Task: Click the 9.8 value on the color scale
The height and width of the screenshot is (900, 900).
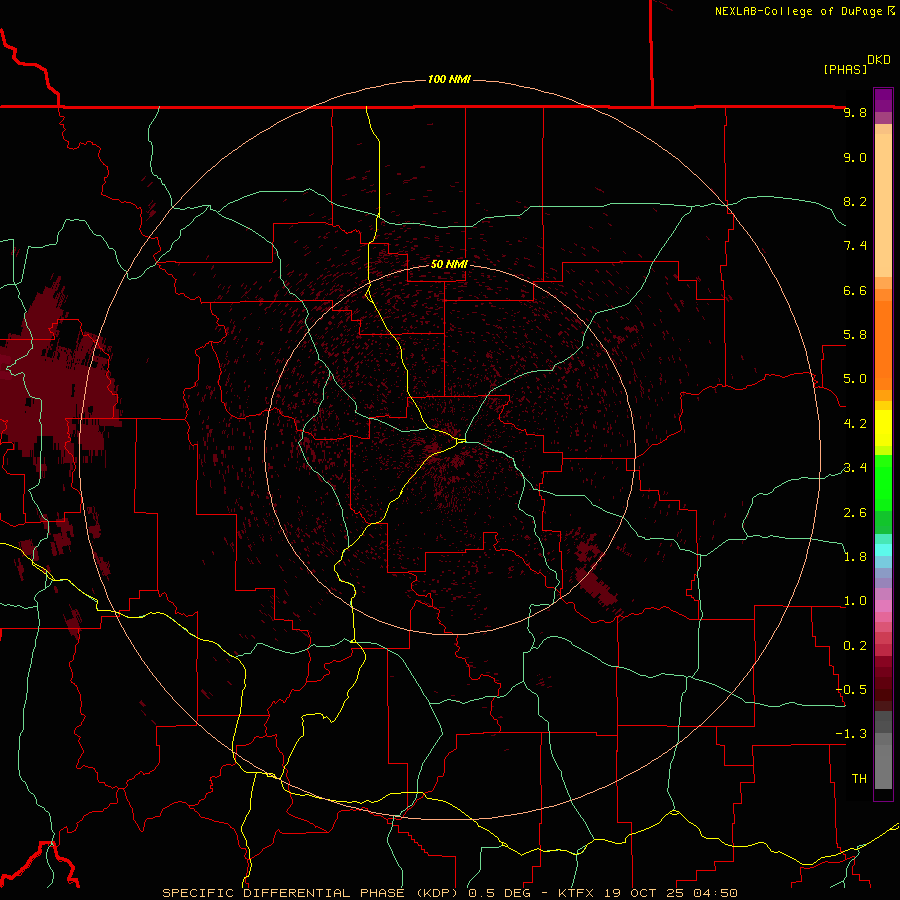Action: coord(855,112)
